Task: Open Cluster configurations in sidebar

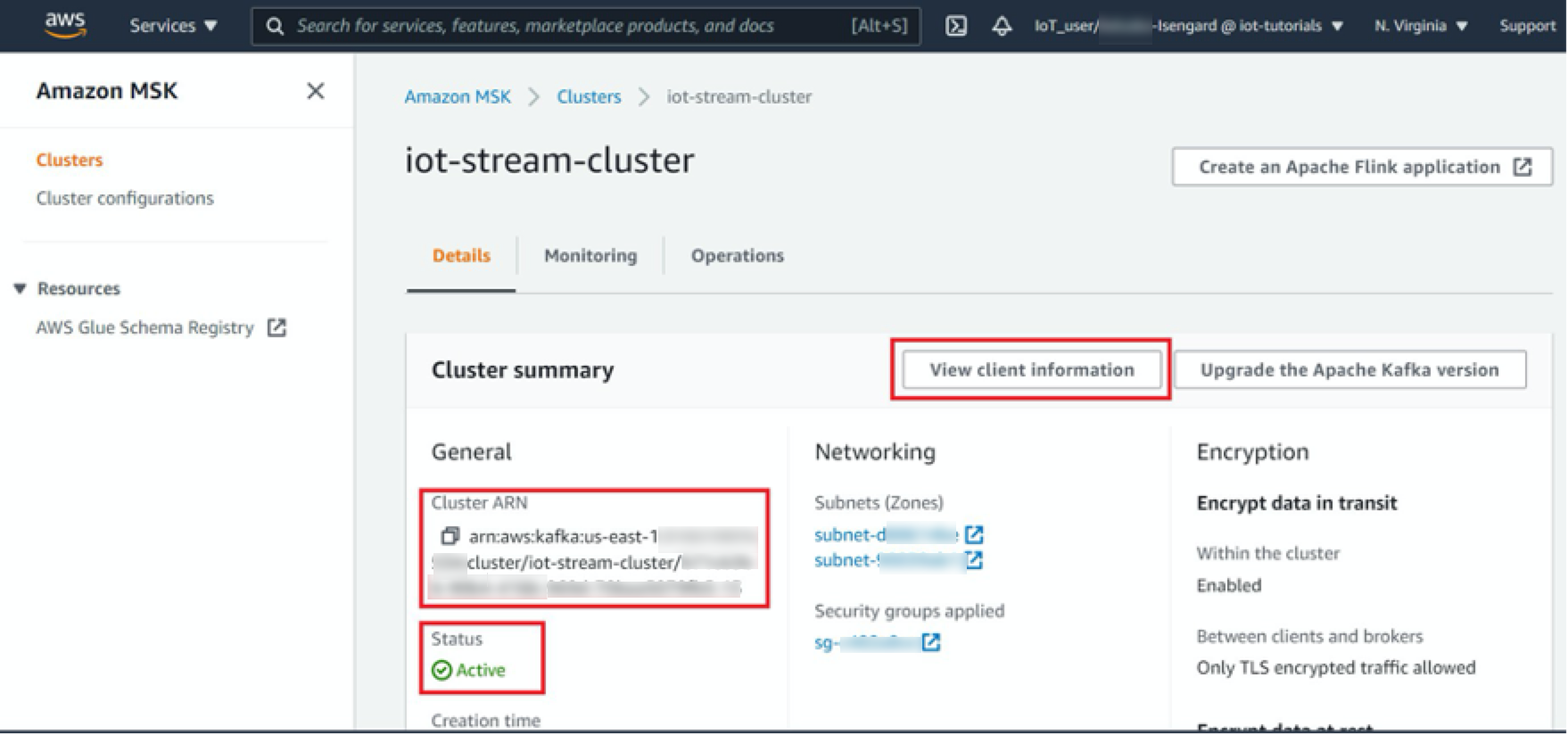Action: (125, 198)
